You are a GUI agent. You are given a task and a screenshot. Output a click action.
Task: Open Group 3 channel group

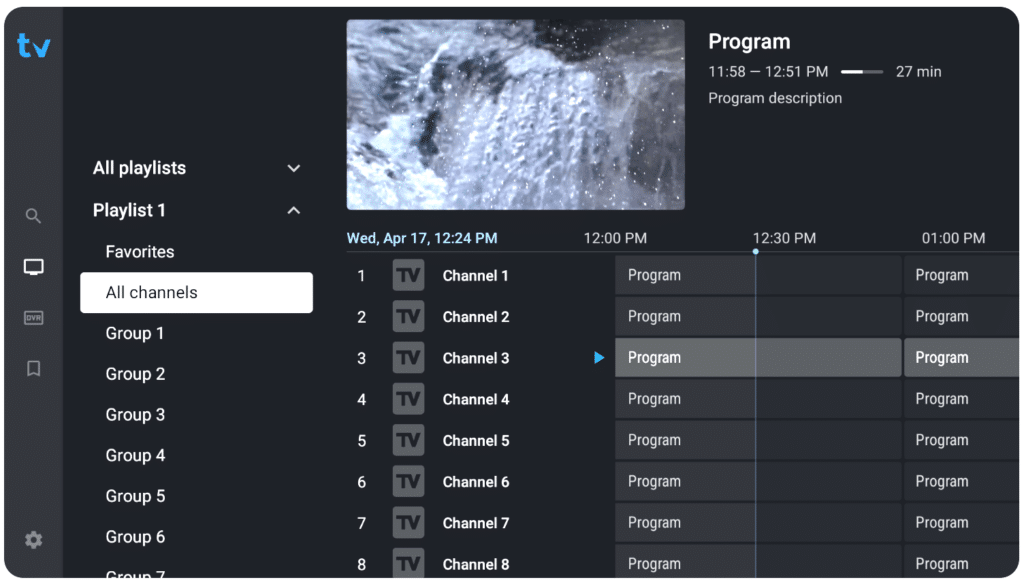click(x=135, y=415)
